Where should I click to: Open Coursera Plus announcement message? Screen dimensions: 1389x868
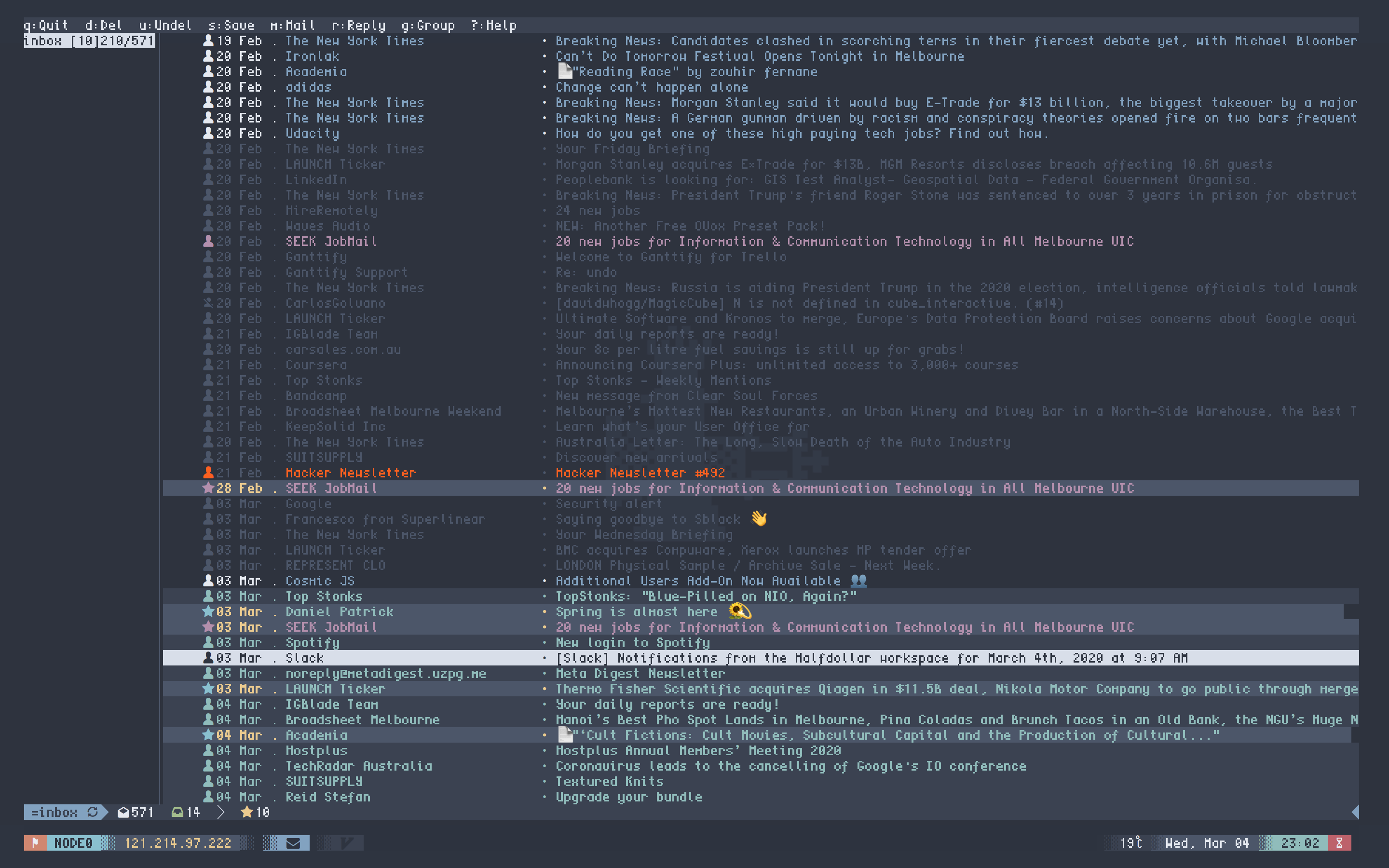pos(761,365)
